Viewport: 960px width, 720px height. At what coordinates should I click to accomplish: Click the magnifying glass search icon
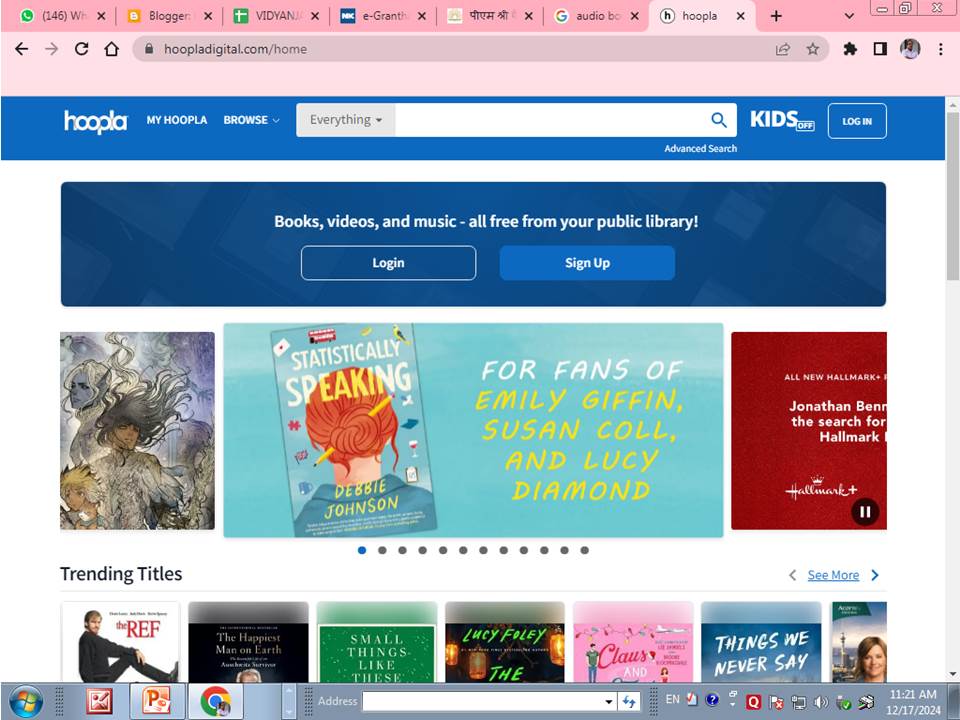pos(718,120)
